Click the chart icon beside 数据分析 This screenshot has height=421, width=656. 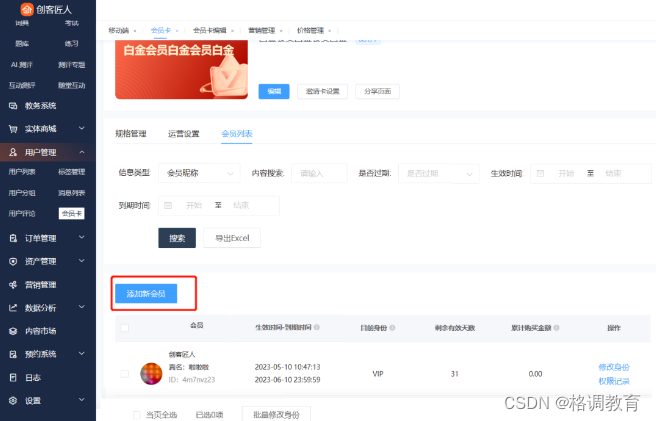(13, 308)
